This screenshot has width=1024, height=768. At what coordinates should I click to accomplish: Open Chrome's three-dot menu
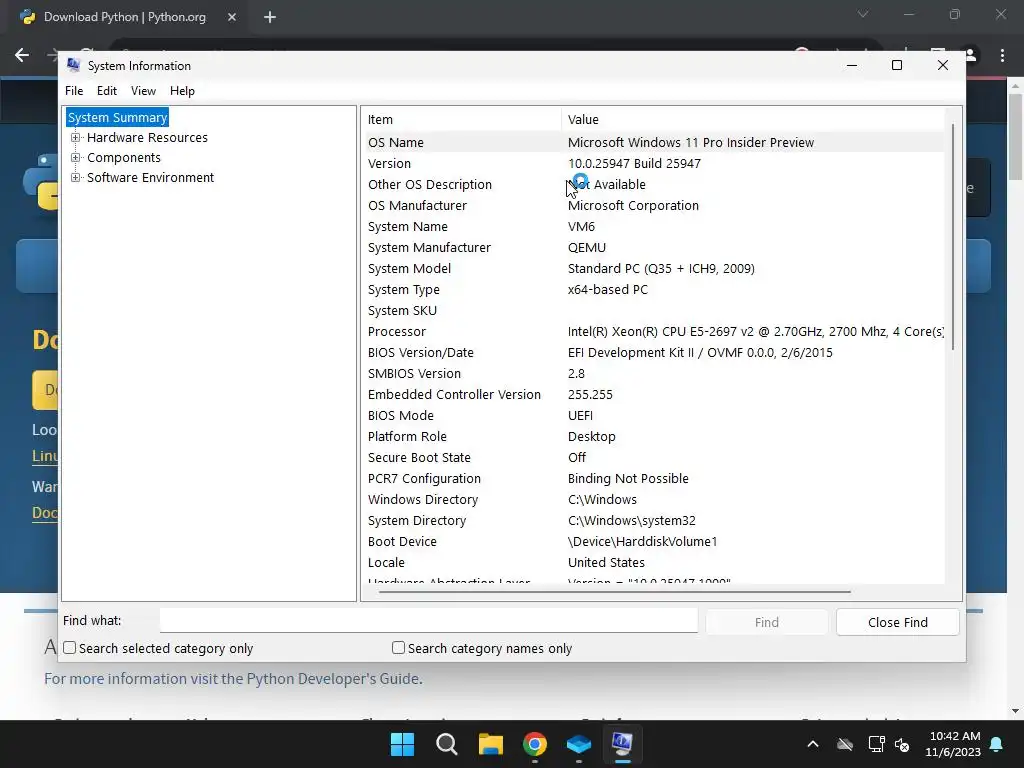point(1002,56)
